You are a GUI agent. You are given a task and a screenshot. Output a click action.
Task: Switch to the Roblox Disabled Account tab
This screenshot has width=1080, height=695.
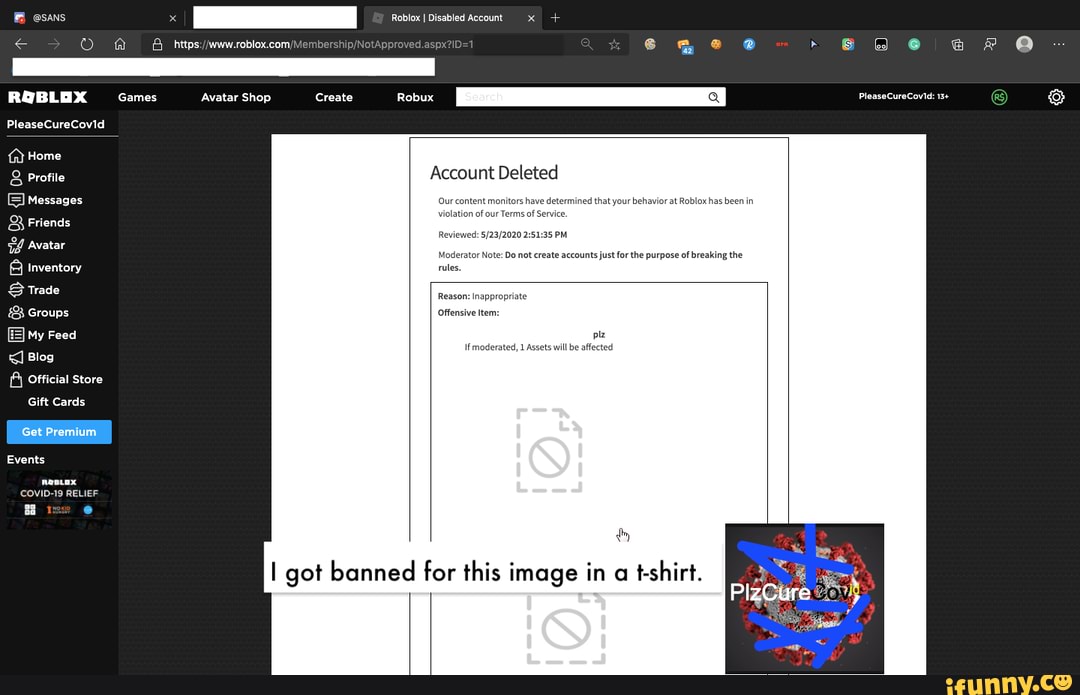pyautogui.click(x=450, y=17)
